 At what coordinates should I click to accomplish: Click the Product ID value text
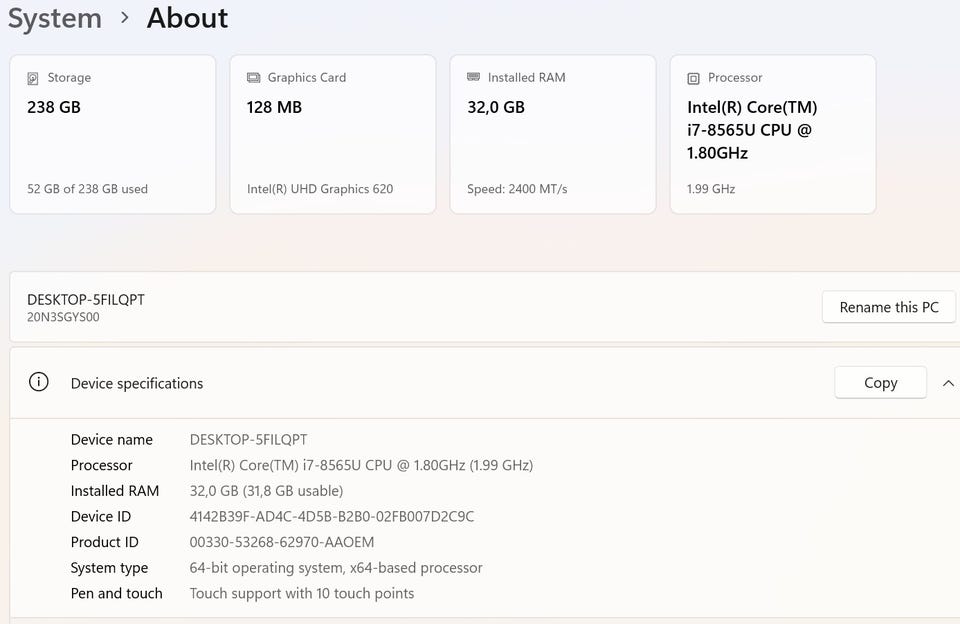point(281,543)
